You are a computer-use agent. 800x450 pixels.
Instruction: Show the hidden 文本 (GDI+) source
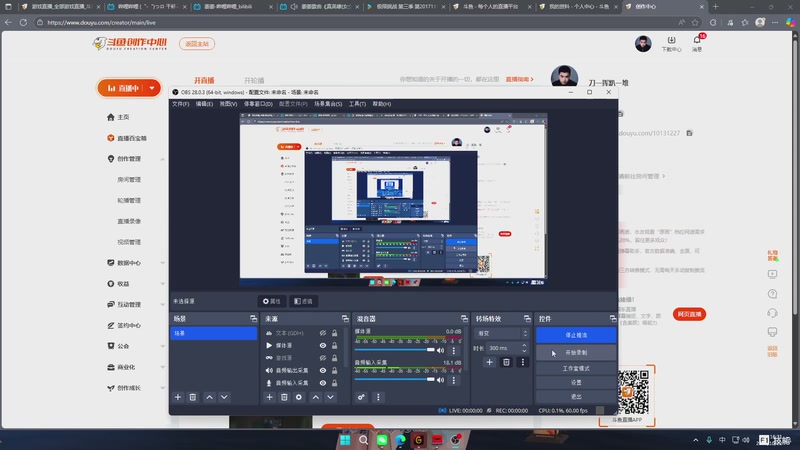click(323, 333)
